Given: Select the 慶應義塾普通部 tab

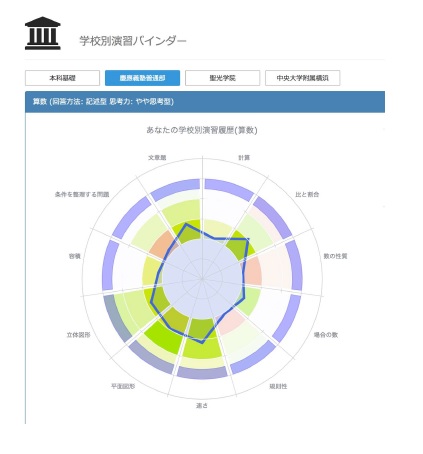Looking at the screenshot, I should tap(142, 78).
